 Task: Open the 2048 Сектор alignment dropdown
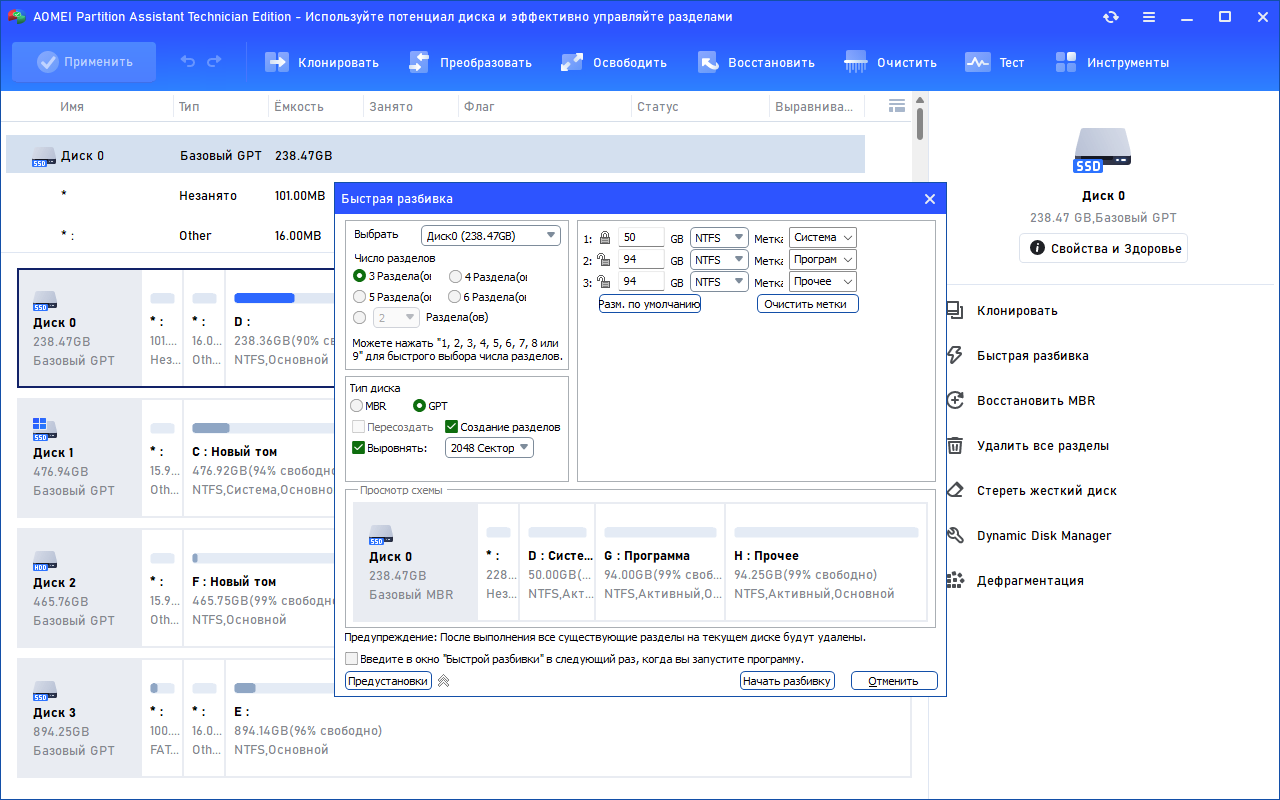[489, 448]
